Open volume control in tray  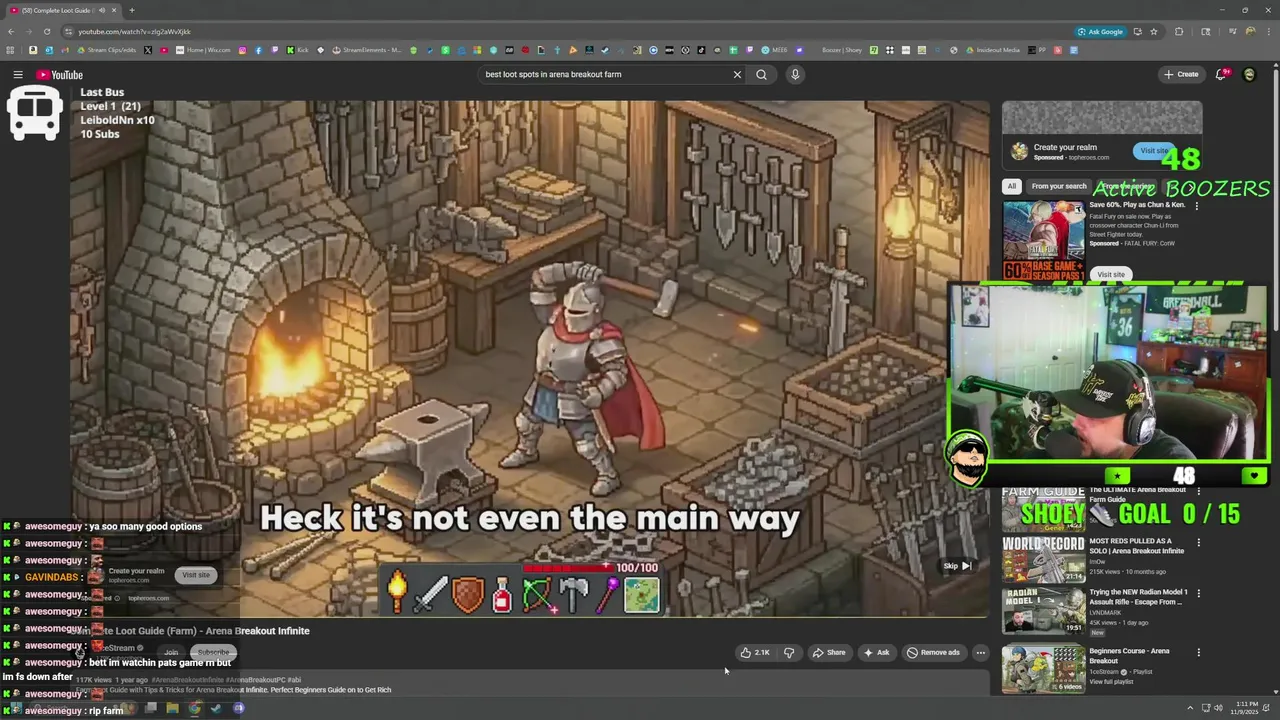point(1218,708)
